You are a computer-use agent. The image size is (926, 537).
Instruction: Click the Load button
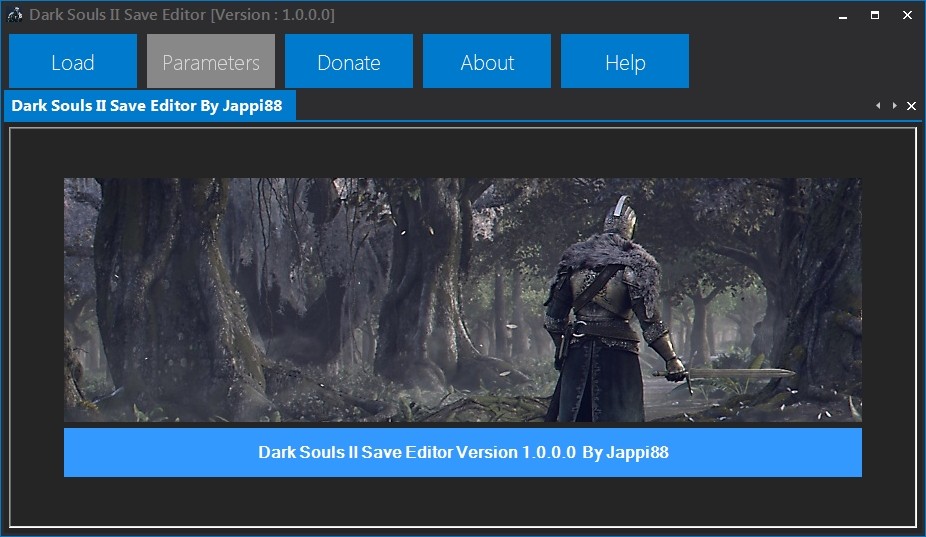tap(73, 61)
